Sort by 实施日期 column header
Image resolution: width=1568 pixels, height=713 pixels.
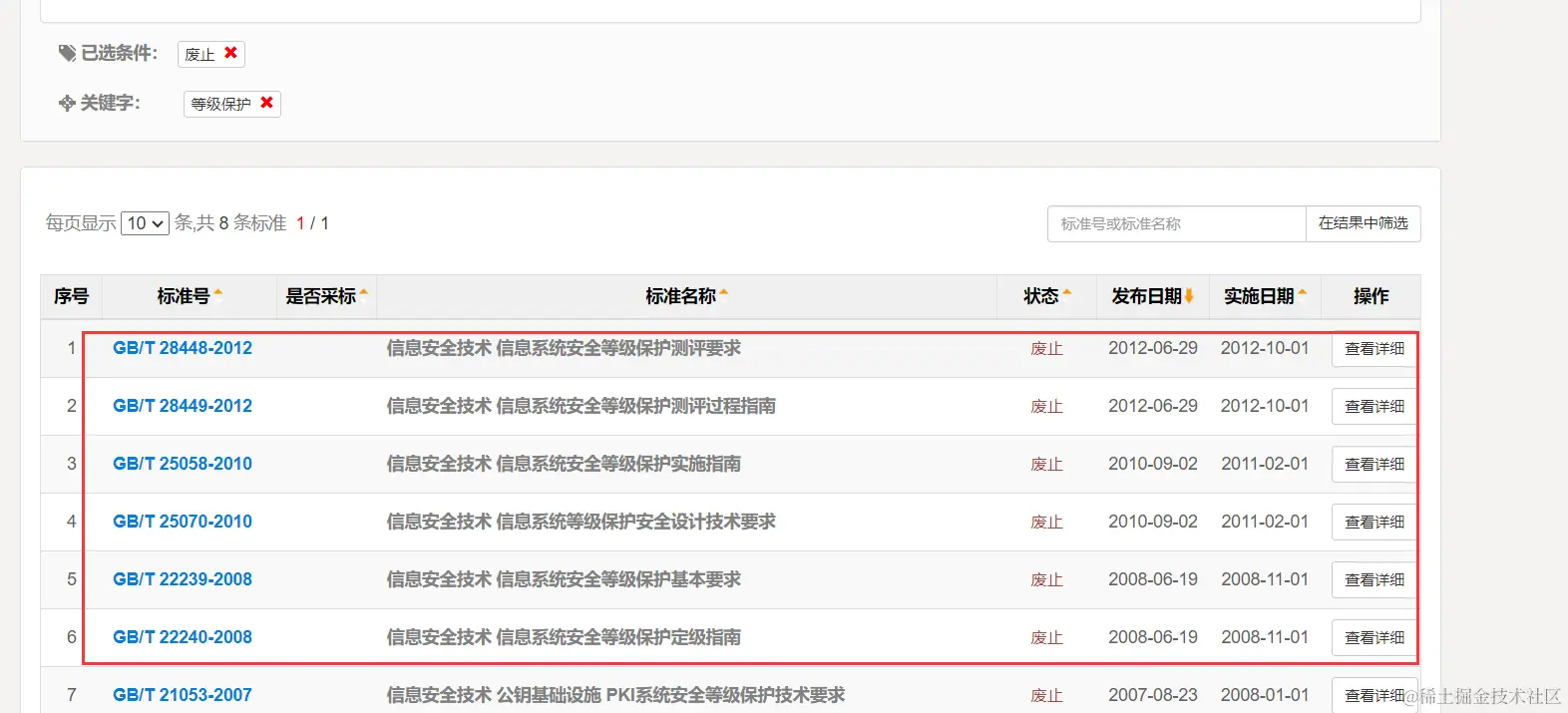(1265, 296)
